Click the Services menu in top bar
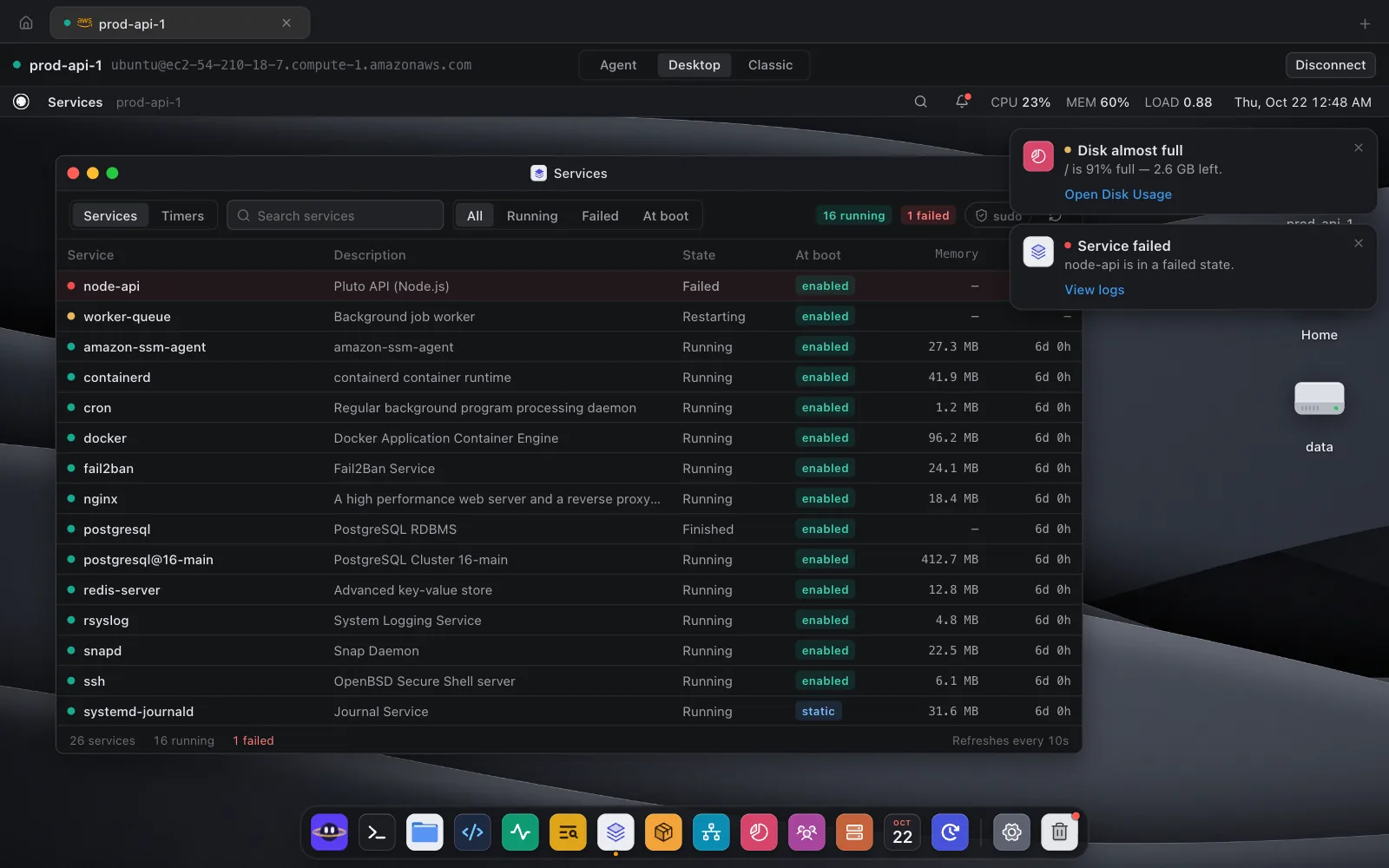The width and height of the screenshot is (1389, 868). (x=75, y=102)
